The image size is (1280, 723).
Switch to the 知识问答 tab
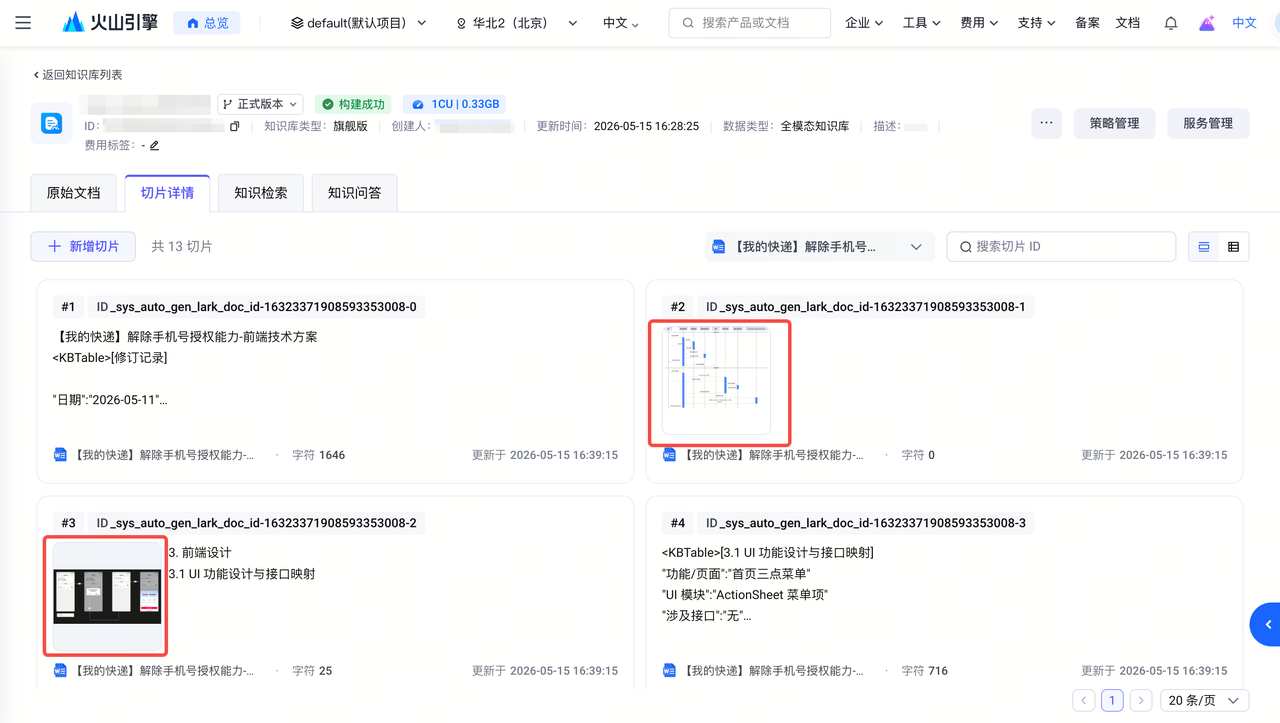[354, 193]
